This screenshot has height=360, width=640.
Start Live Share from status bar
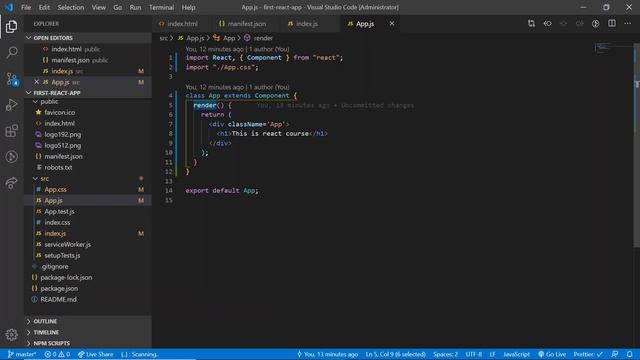(96, 354)
